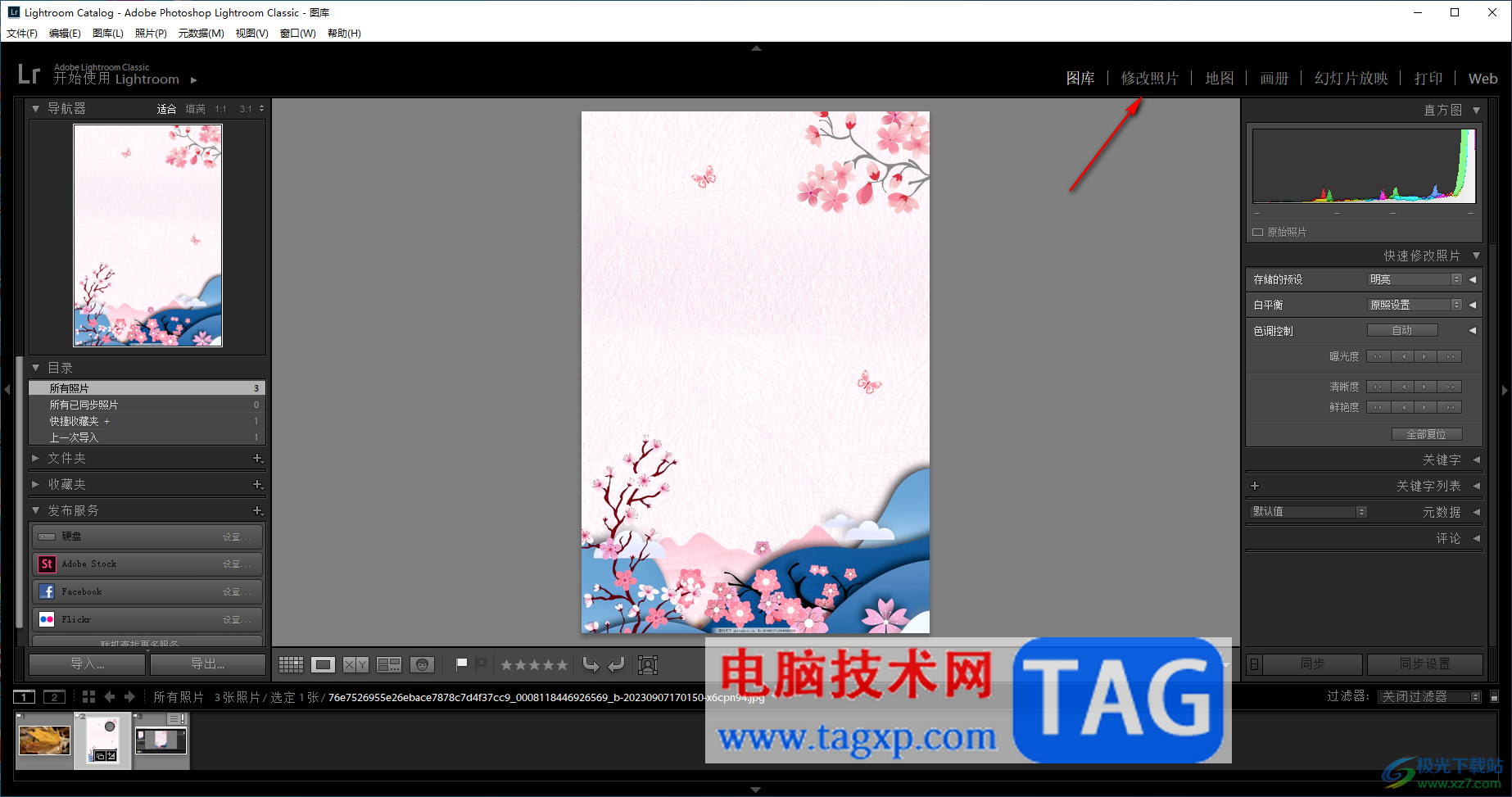
Task: Open White Balance dropdown
Action: pyautogui.click(x=1415, y=305)
